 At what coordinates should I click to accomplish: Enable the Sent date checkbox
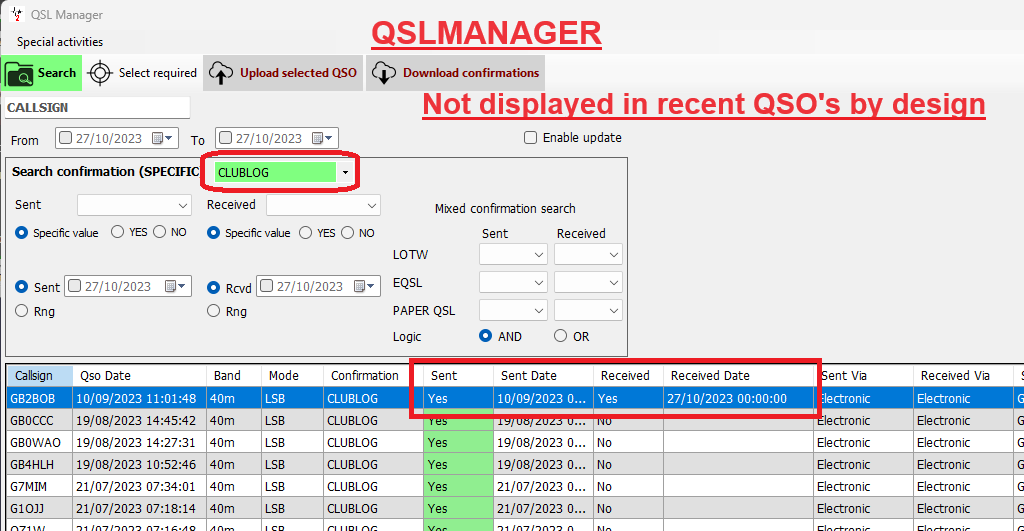click(74, 286)
